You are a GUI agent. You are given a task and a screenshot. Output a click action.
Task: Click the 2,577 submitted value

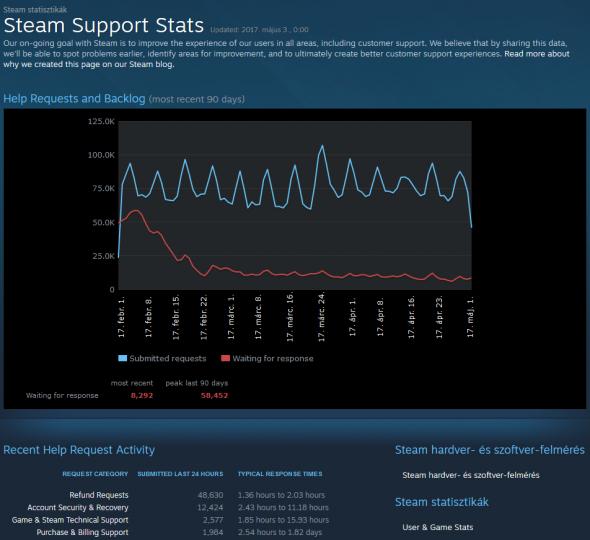[x=213, y=520]
